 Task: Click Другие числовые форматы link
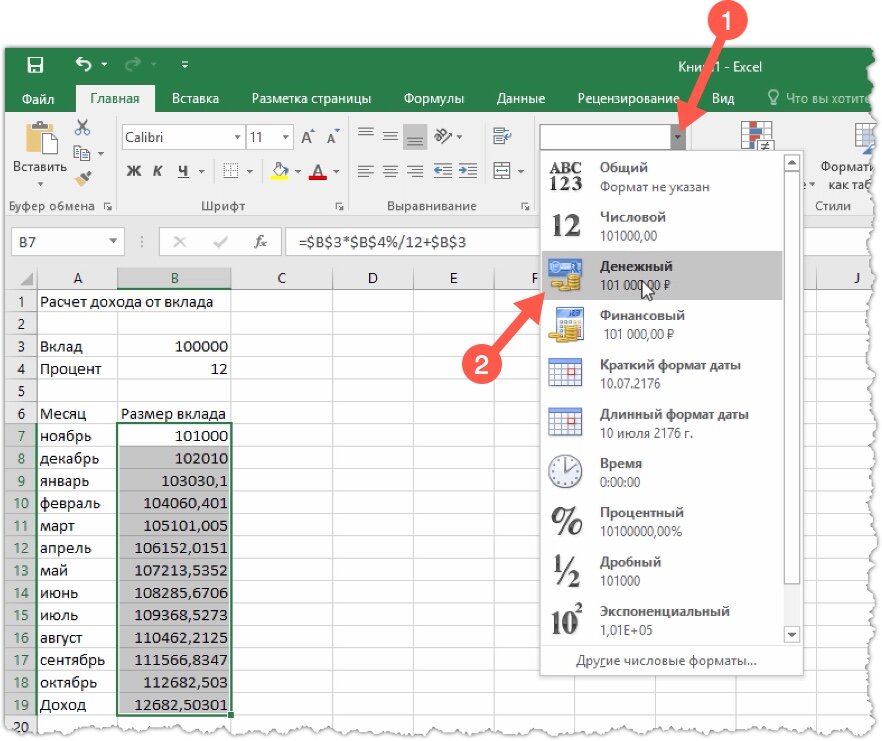click(666, 661)
